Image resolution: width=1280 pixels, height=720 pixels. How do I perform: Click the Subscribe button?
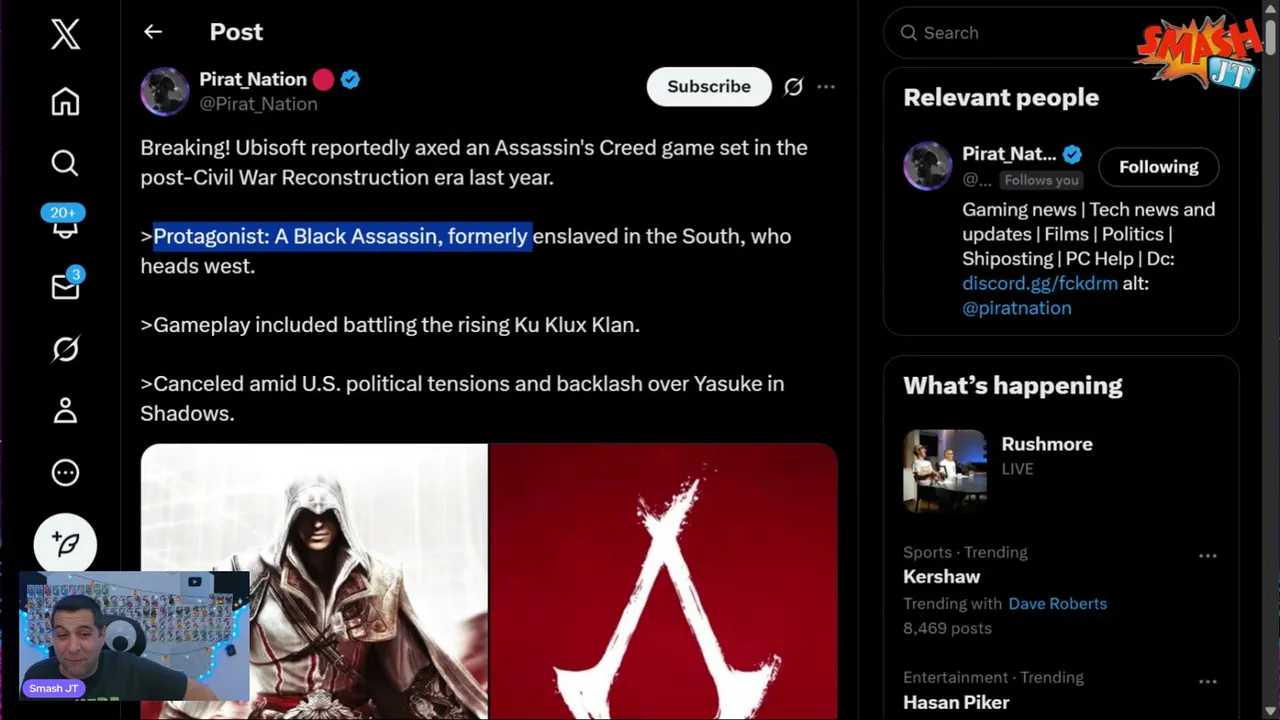pos(709,87)
